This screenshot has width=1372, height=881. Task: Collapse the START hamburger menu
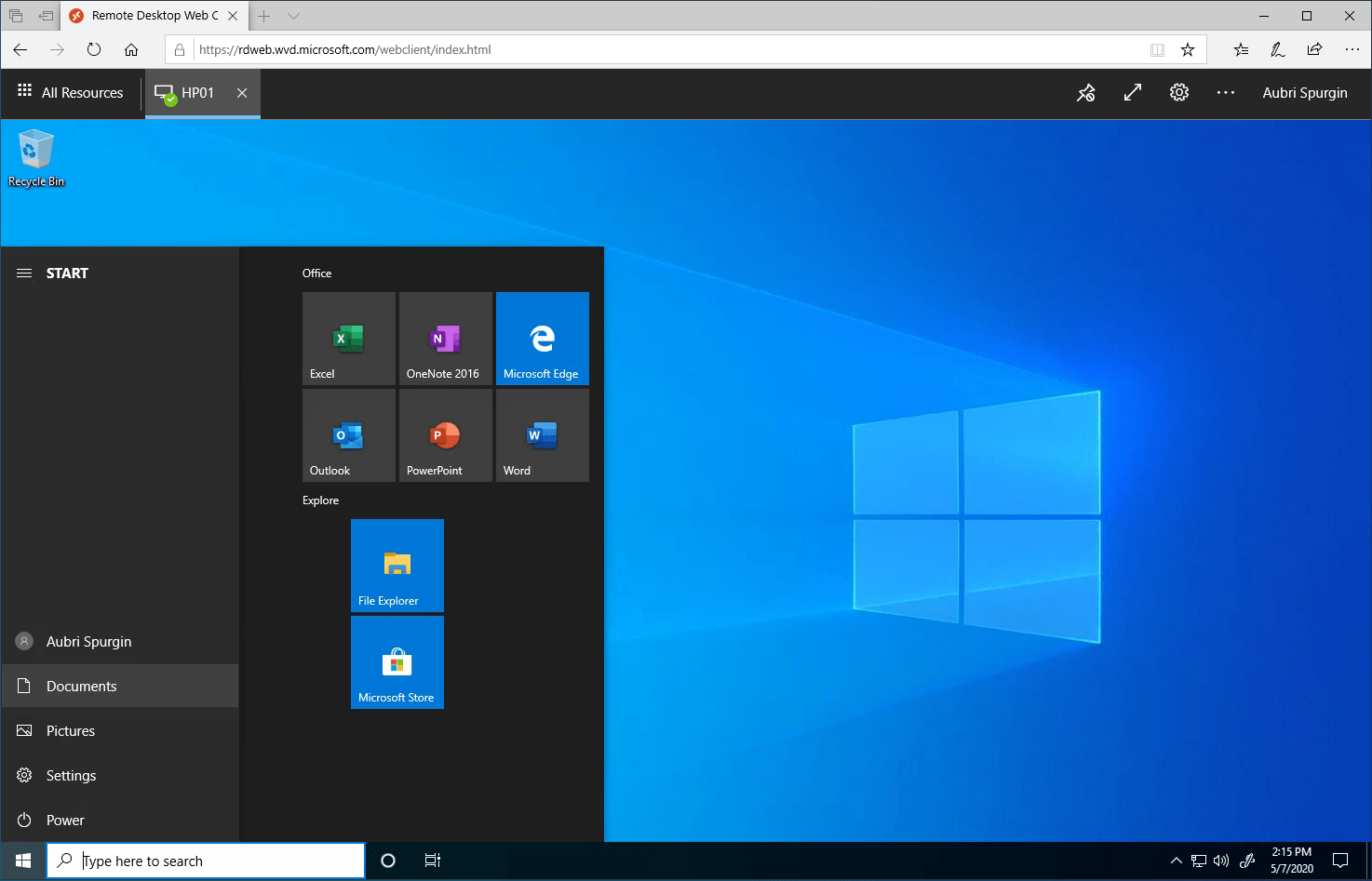[x=25, y=274]
